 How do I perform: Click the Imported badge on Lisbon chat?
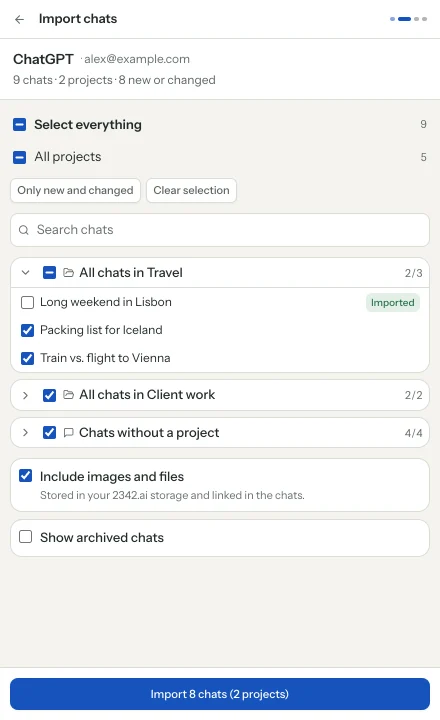pos(393,303)
